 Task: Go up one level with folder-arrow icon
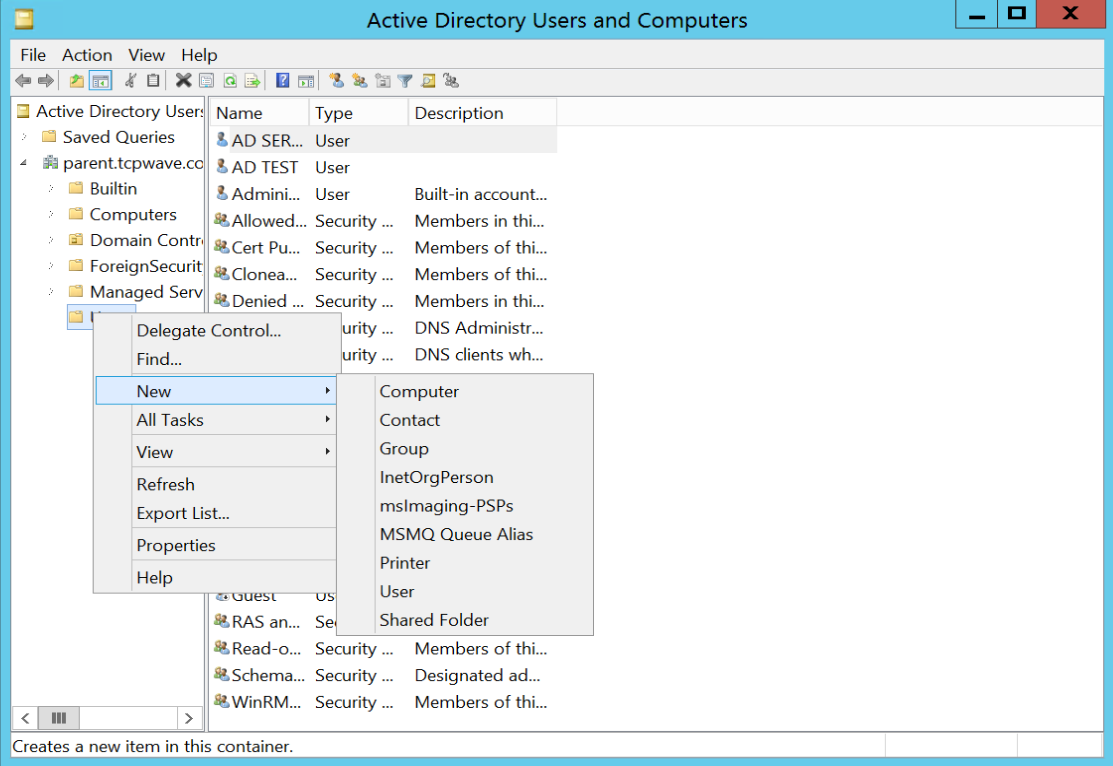click(x=77, y=81)
